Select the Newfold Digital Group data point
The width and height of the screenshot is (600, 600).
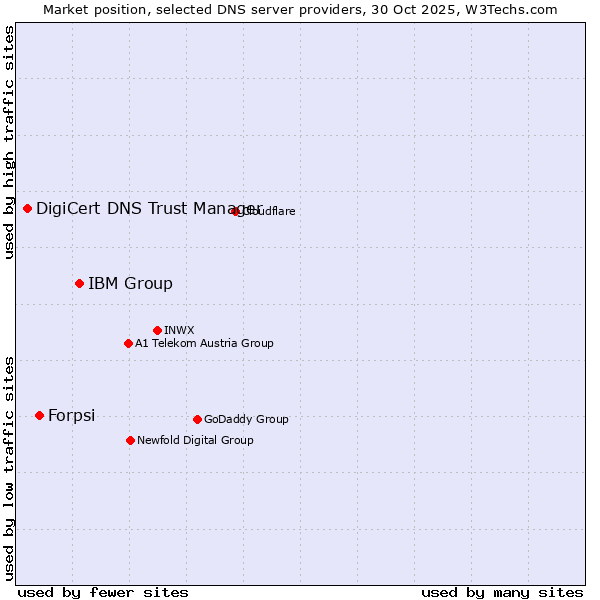[130, 440]
